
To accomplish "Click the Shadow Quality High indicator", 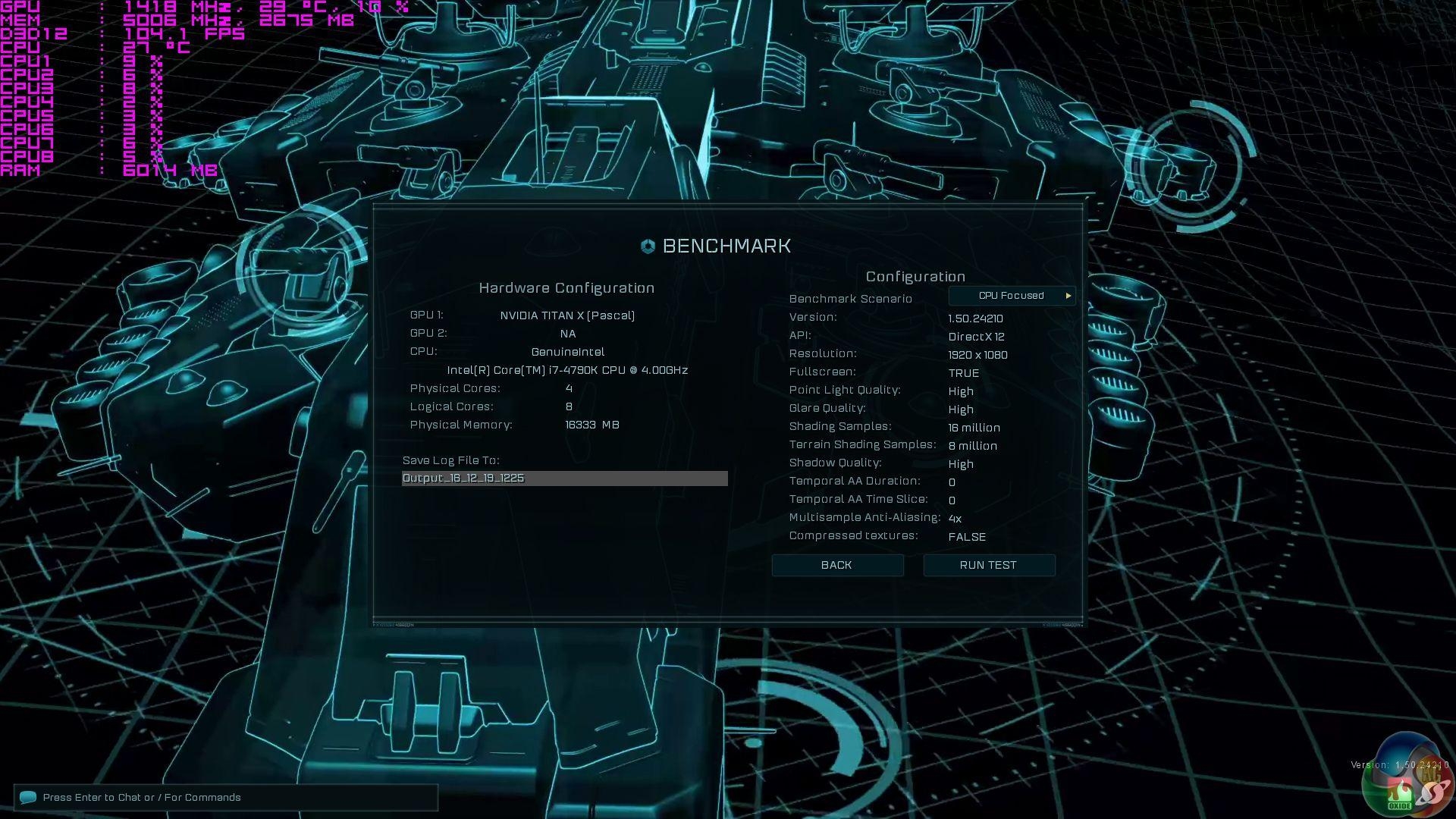I will point(961,463).
